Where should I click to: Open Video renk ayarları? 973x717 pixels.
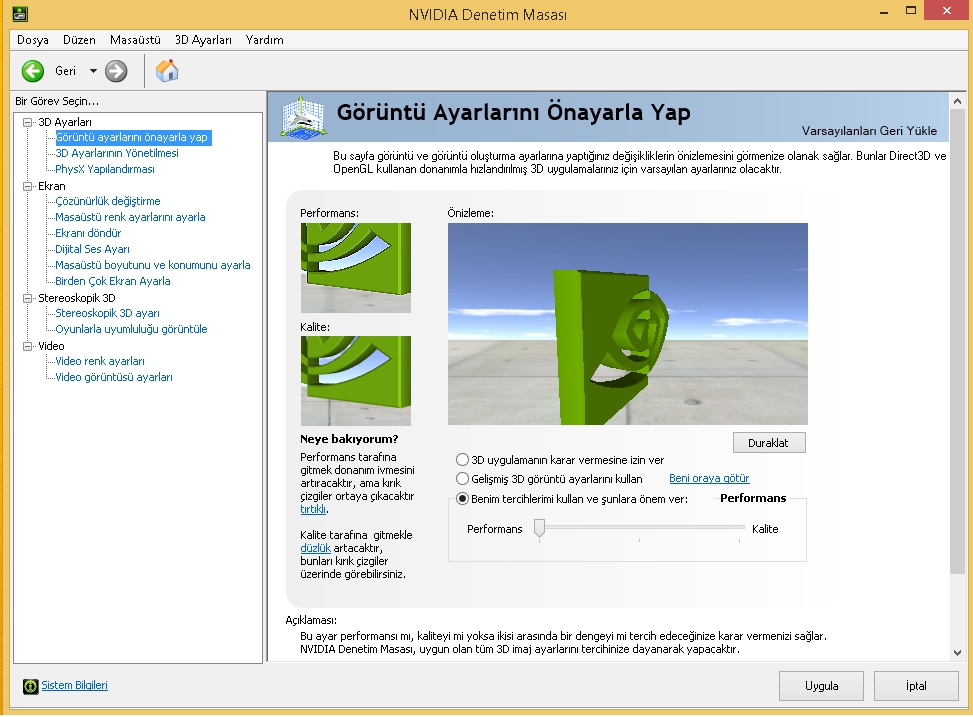(100, 361)
